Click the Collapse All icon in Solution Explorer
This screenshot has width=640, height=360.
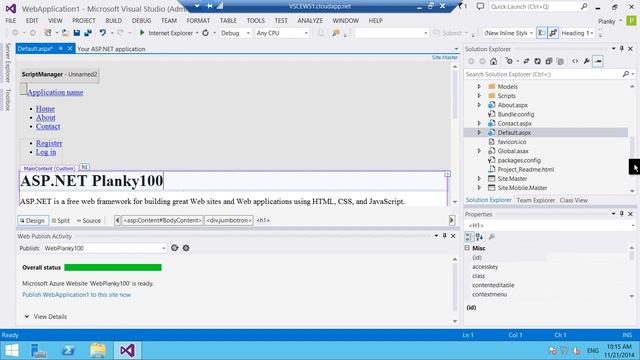549,61
